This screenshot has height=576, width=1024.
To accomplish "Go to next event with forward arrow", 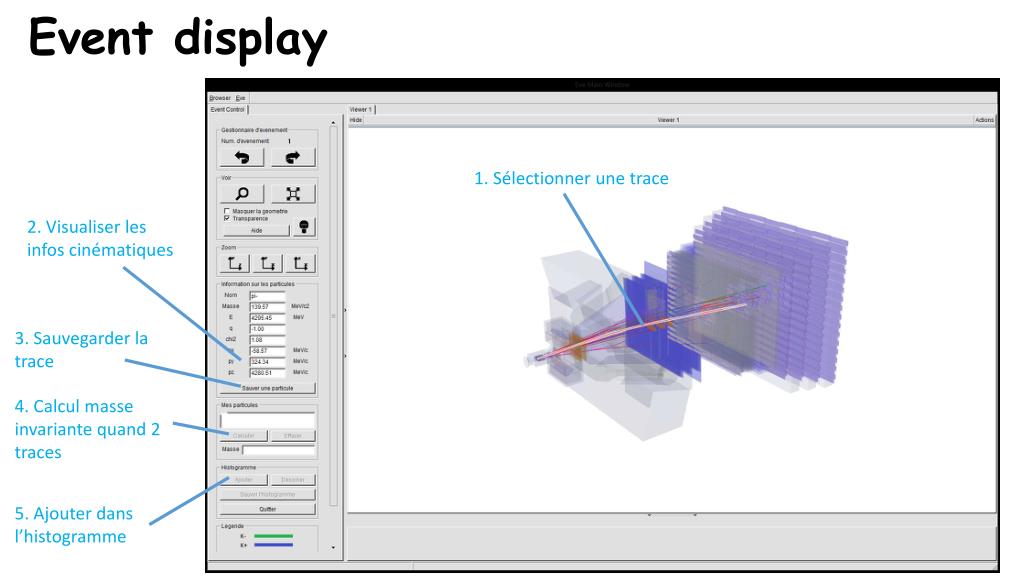I will [293, 157].
